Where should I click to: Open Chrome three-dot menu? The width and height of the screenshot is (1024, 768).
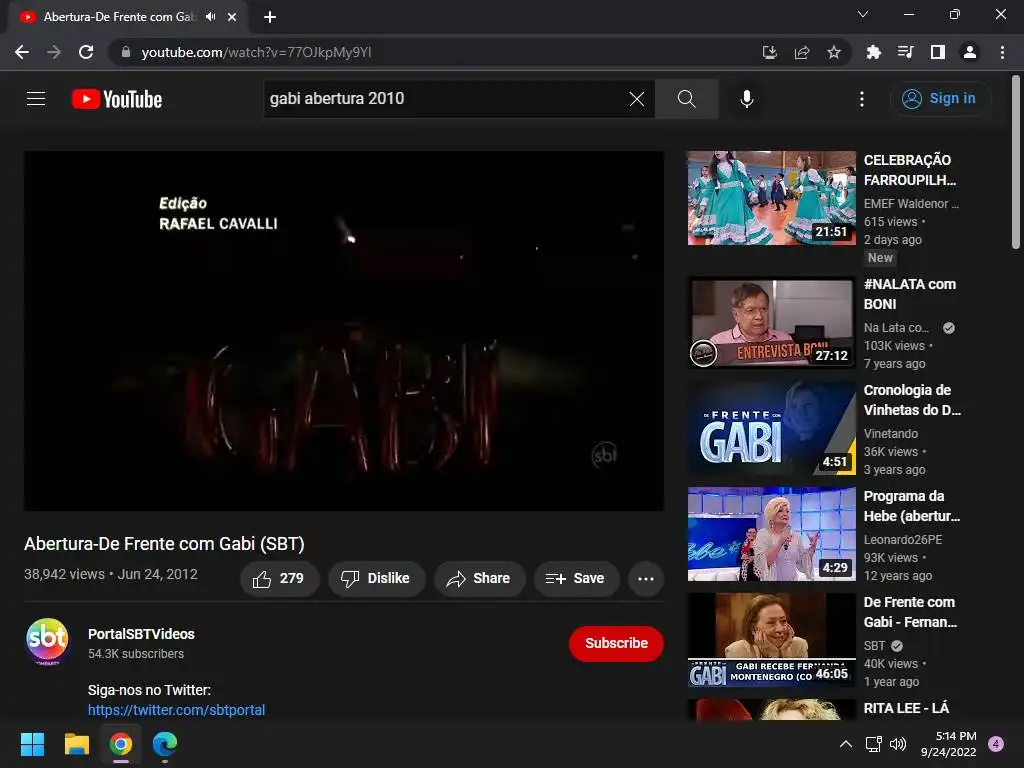pyautogui.click(x=1002, y=52)
